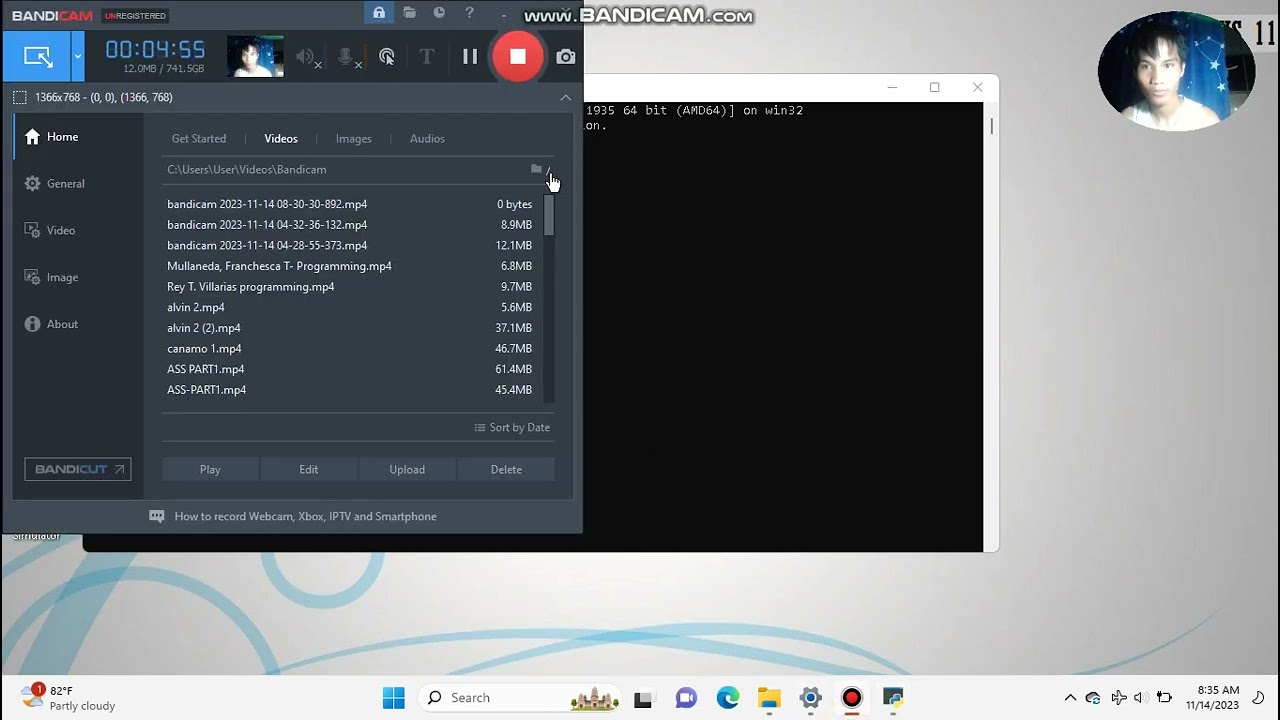Viewport: 1280px width, 720px height.
Task: Switch to the Get Started tab
Action: tap(199, 139)
